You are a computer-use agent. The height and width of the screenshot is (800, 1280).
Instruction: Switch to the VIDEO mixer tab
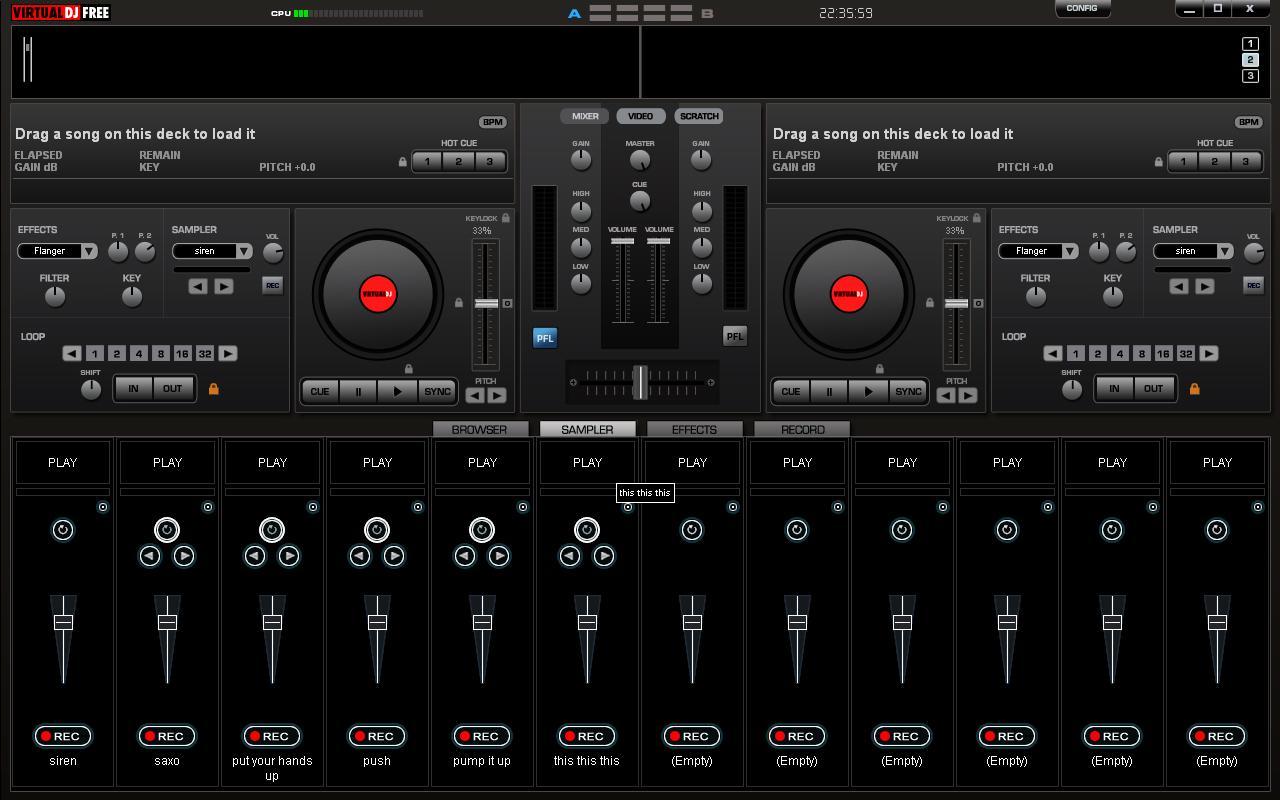point(640,116)
